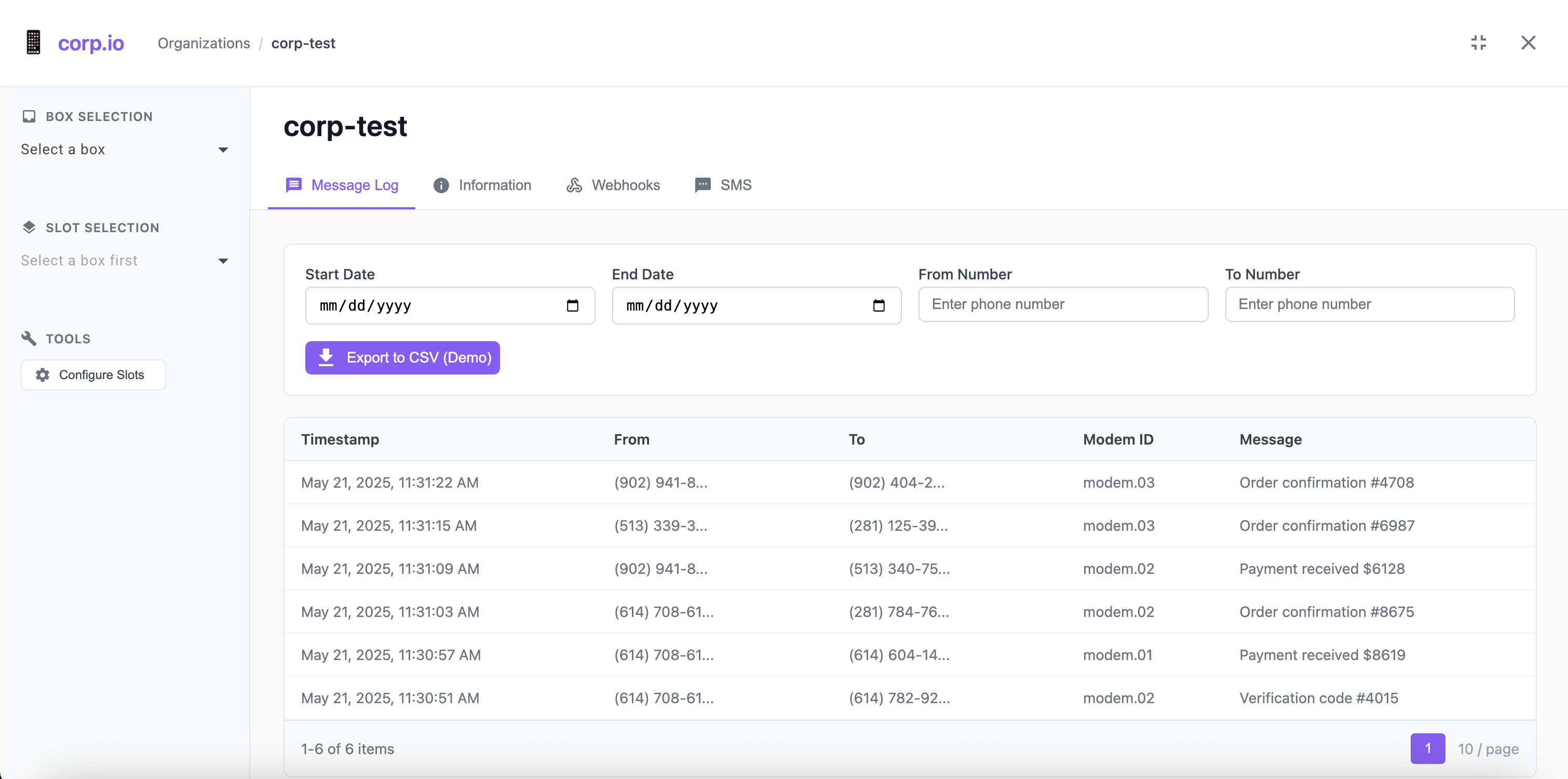Select row with timestamp 11:30:57 AM
This screenshot has height=779, width=1568.
pyautogui.click(x=910, y=655)
